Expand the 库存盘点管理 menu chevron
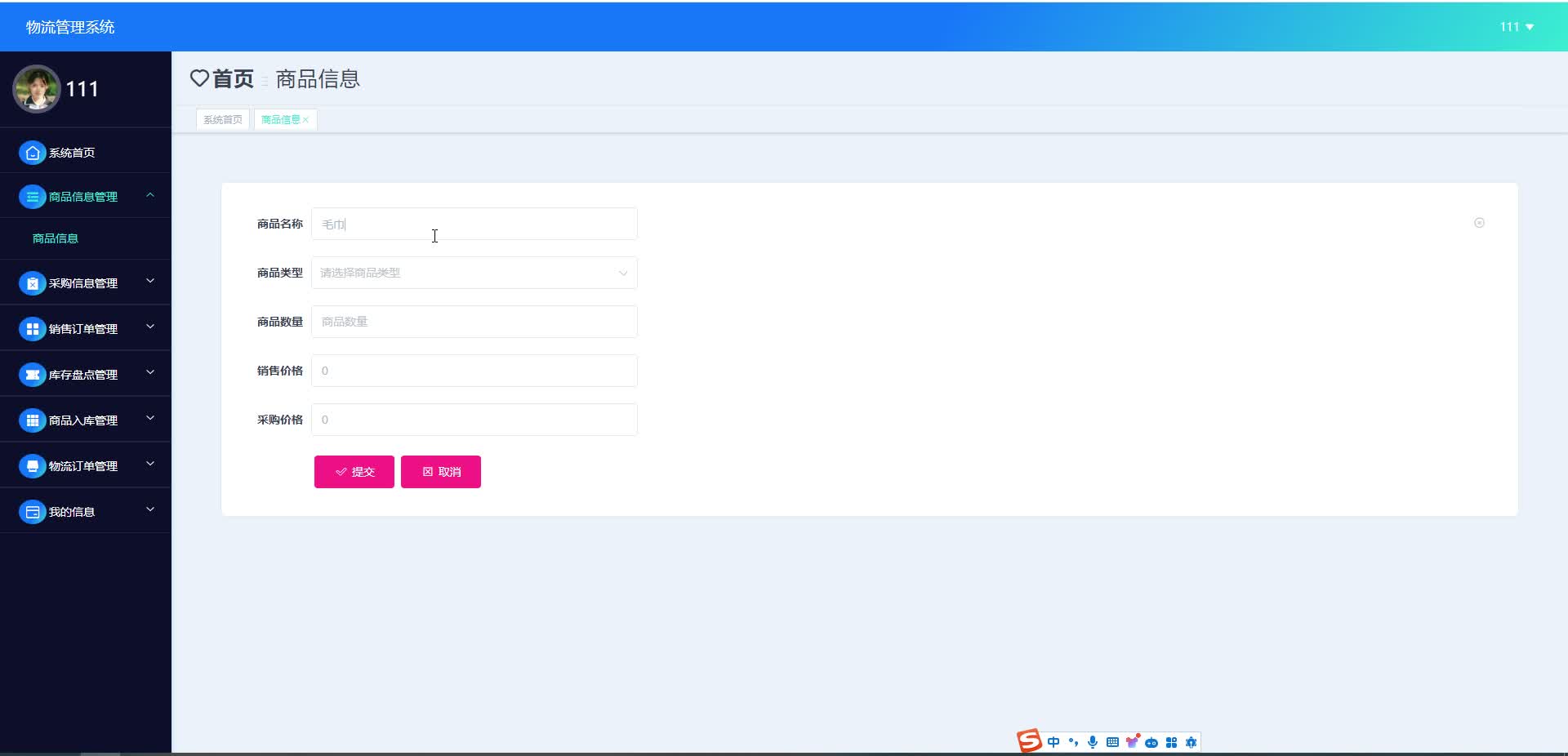The height and width of the screenshot is (756, 1568). point(150,373)
